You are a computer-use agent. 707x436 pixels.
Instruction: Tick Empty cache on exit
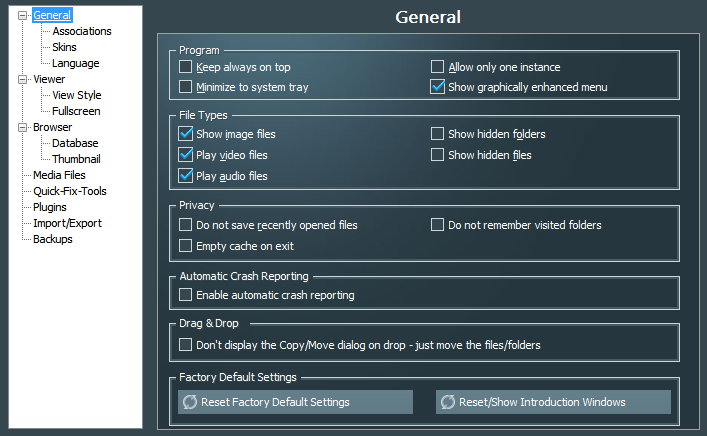(x=185, y=245)
